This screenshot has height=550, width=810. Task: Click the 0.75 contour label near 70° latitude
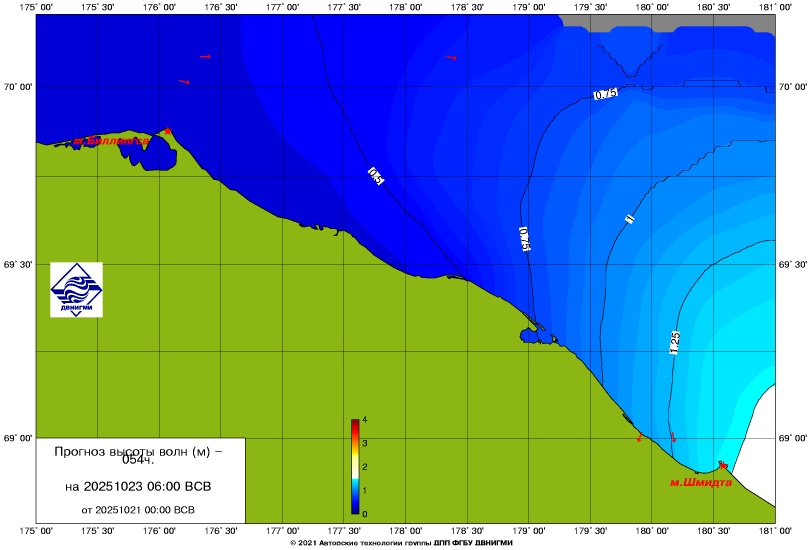pyautogui.click(x=605, y=94)
